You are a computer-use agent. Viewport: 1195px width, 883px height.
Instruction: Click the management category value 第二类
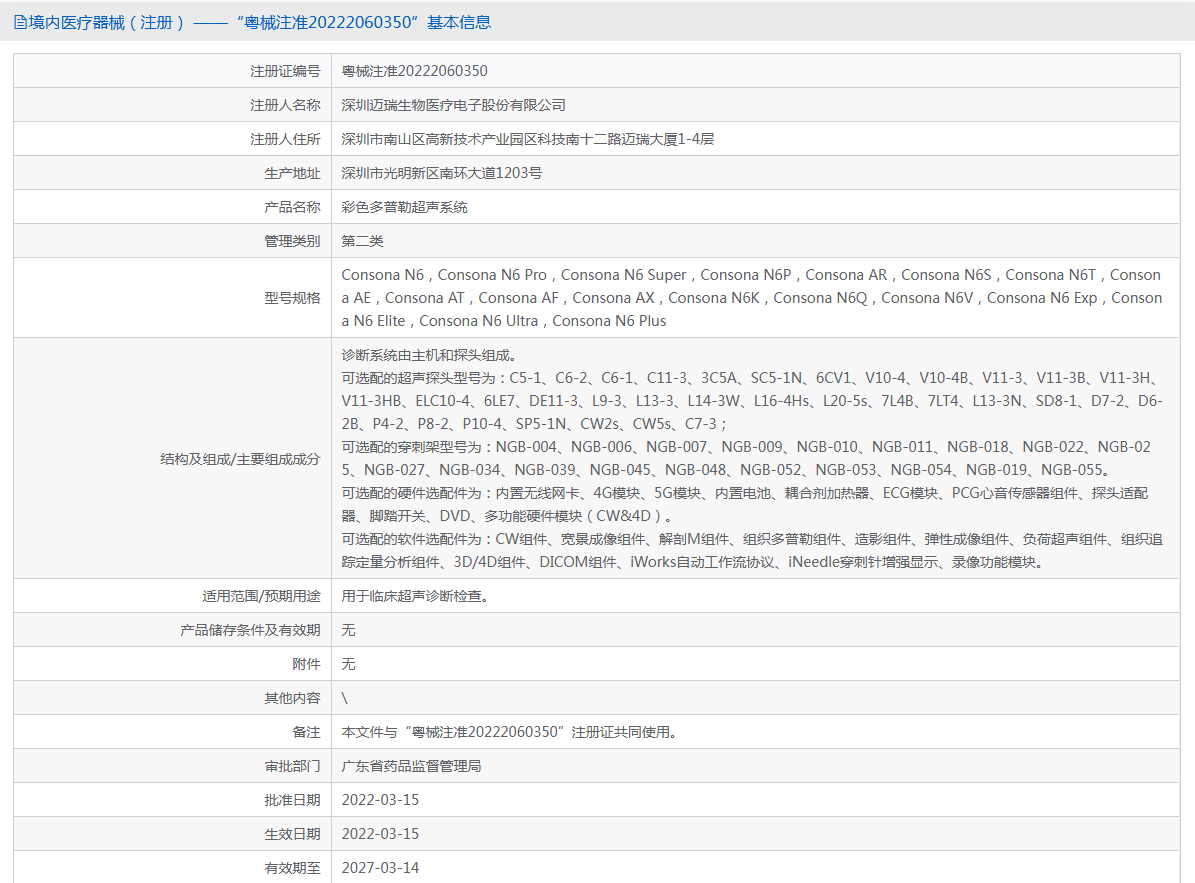click(362, 241)
